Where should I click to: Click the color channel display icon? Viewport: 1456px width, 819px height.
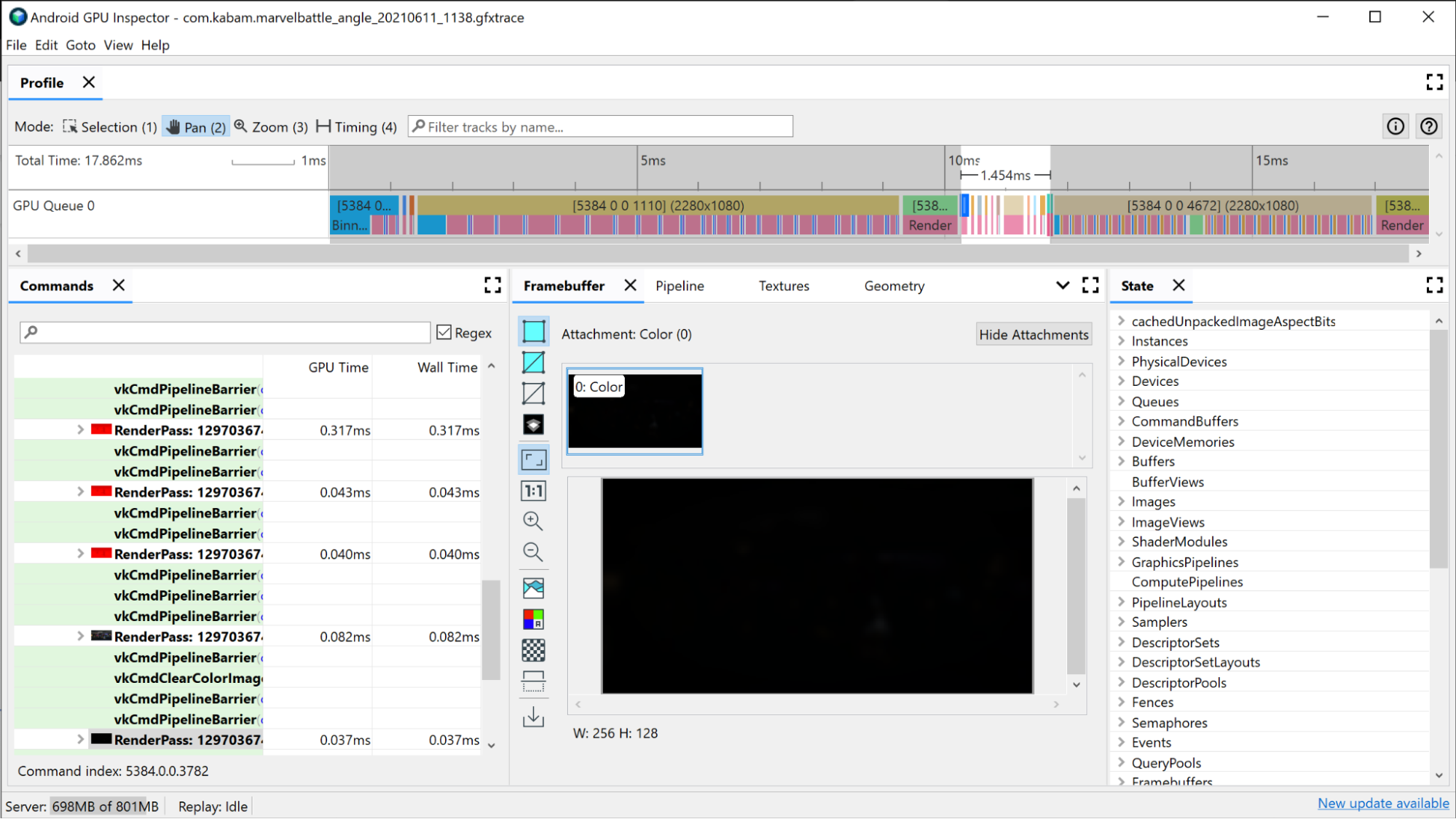point(533,619)
